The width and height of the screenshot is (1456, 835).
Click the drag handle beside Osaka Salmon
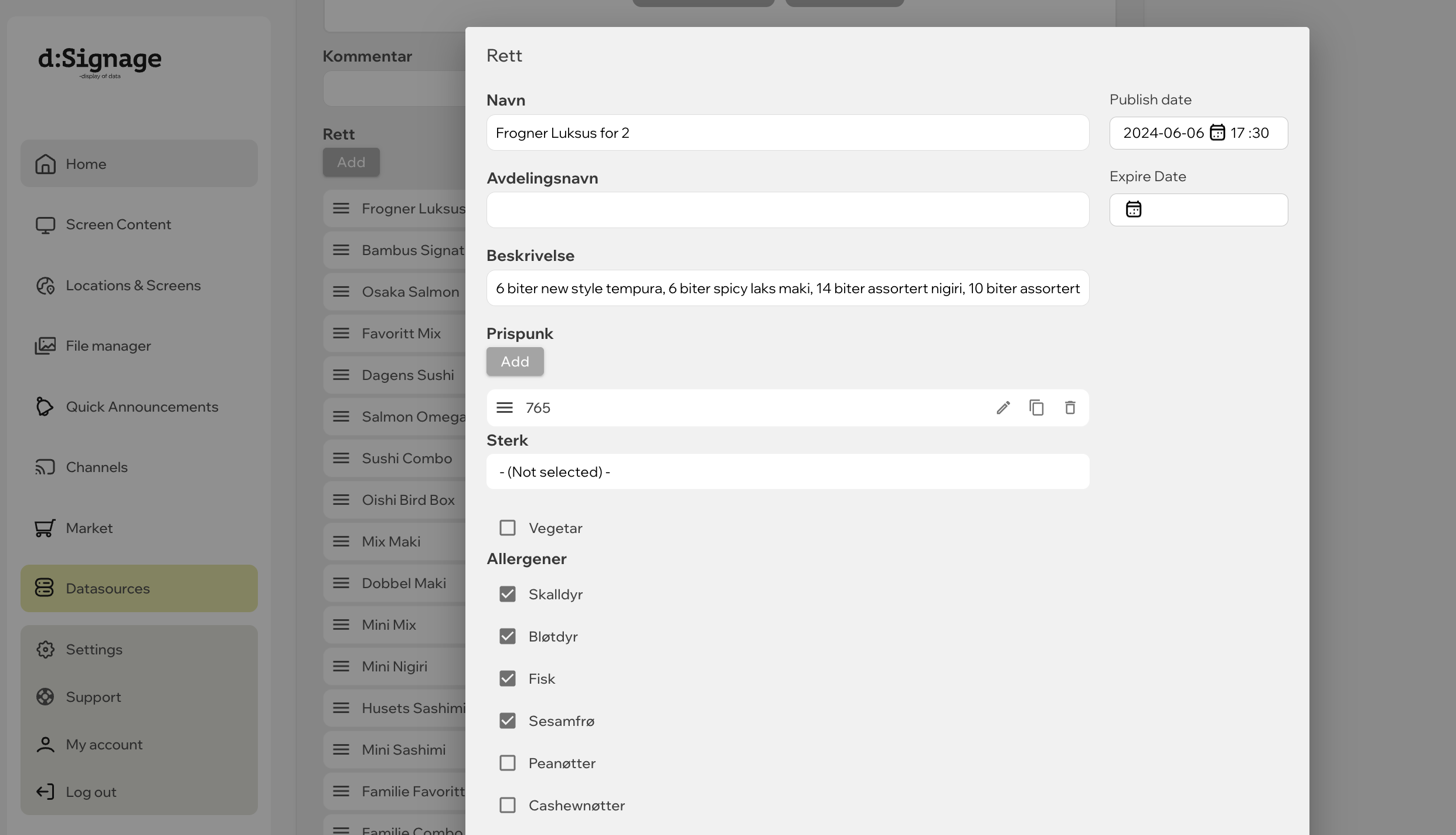click(341, 291)
